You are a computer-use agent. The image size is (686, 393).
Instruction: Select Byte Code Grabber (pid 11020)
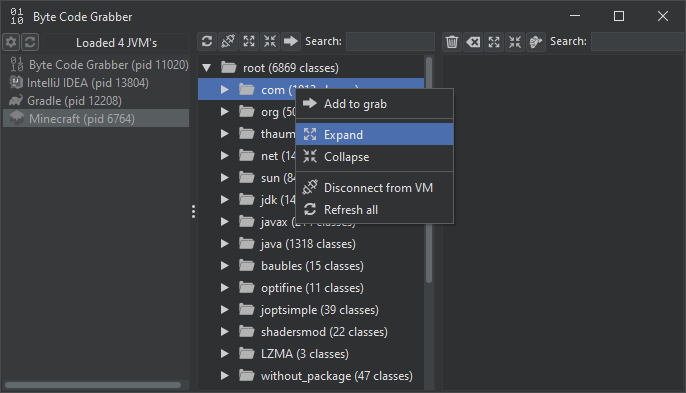click(96, 64)
